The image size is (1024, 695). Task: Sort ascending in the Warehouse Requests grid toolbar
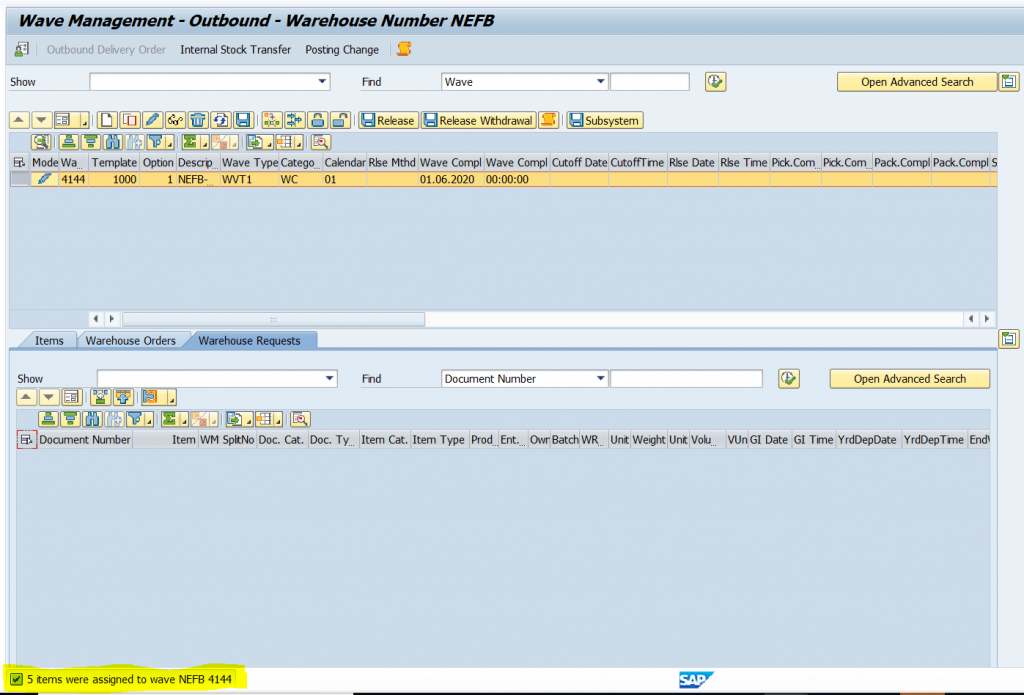click(48, 419)
